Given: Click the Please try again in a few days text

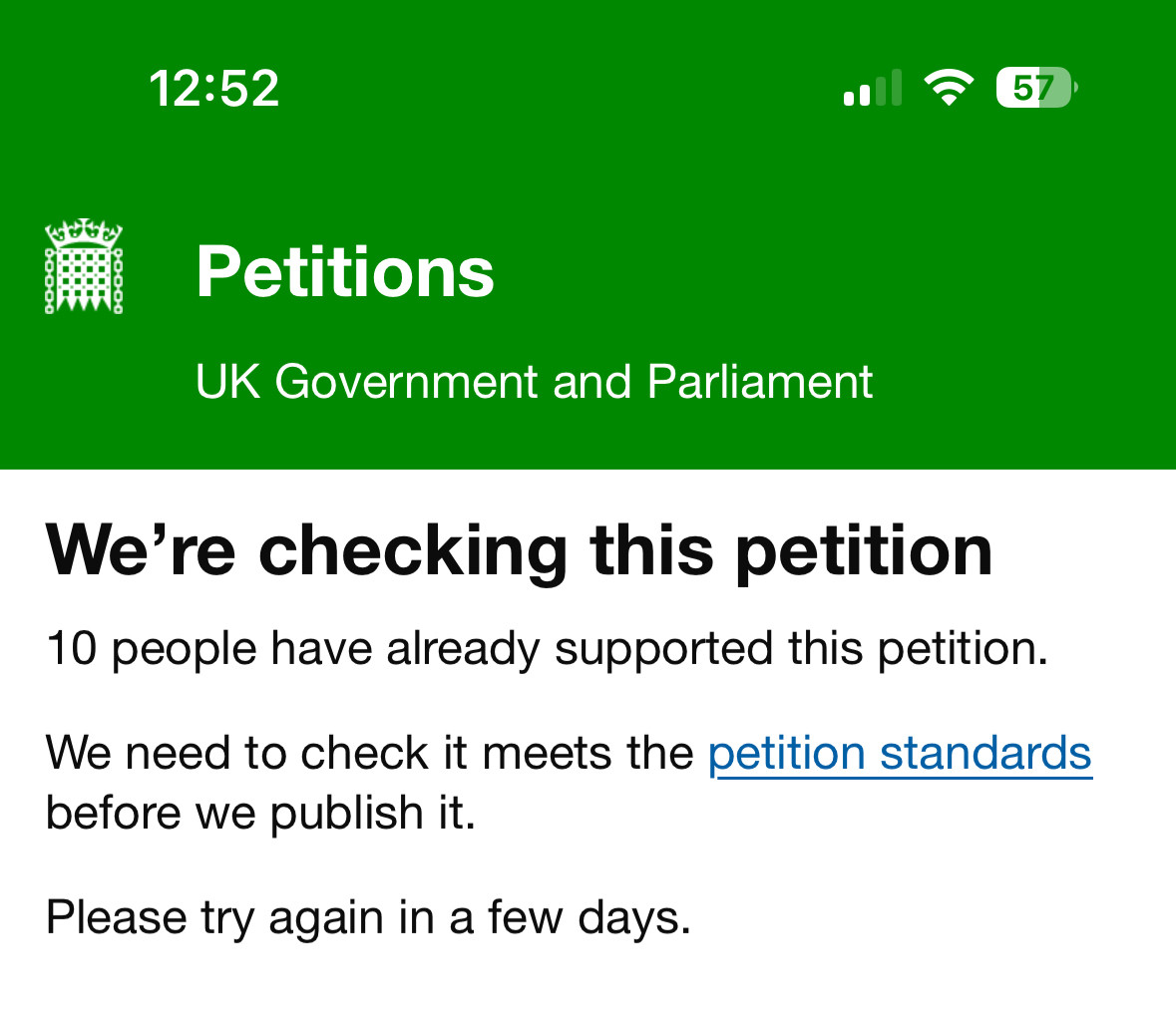Looking at the screenshot, I should (368, 918).
